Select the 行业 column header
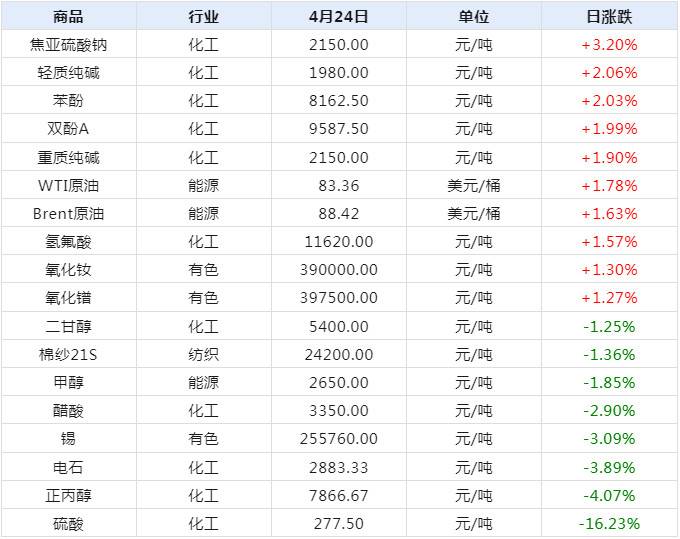The image size is (680, 539). [x=204, y=17]
